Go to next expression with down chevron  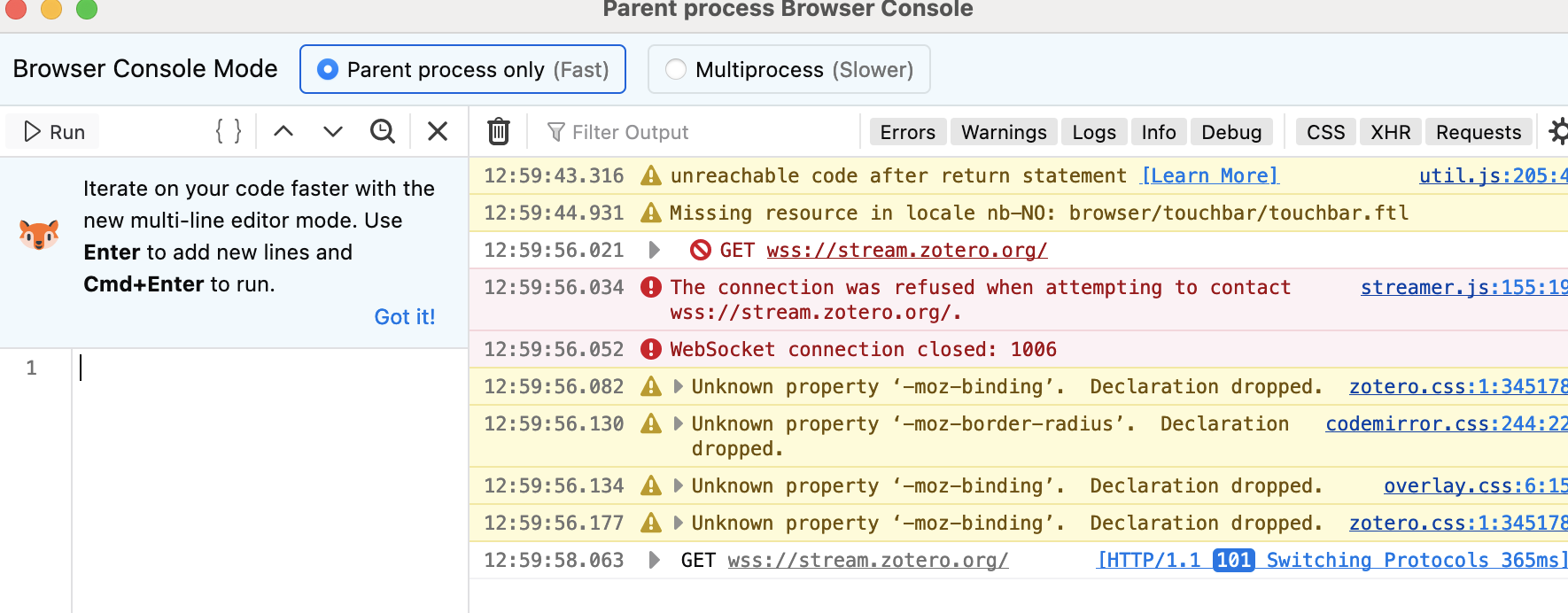pyautogui.click(x=333, y=132)
